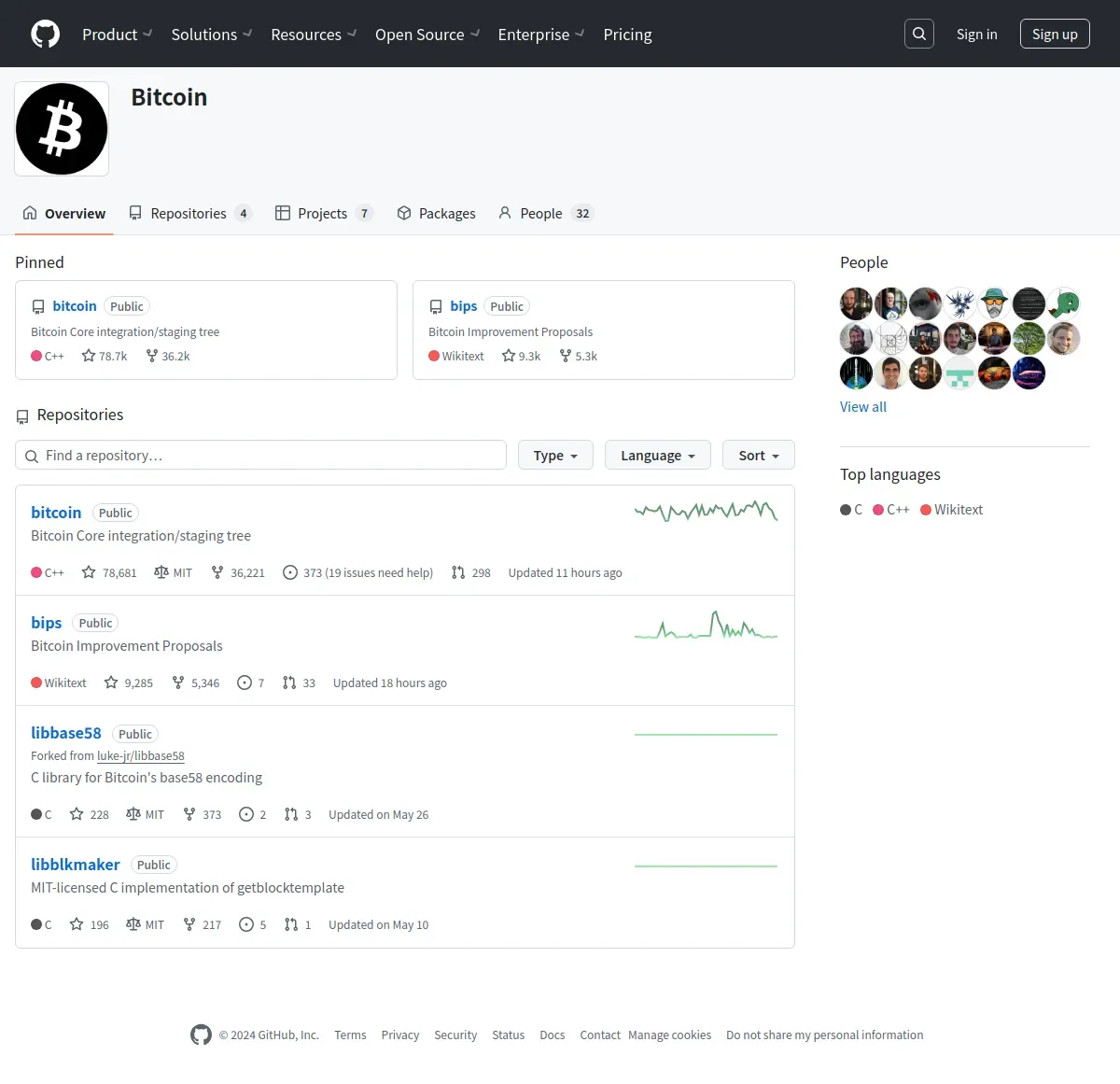Open the libblkmaker repository title link
This screenshot has height=1084, width=1120.
pyautogui.click(x=76, y=865)
